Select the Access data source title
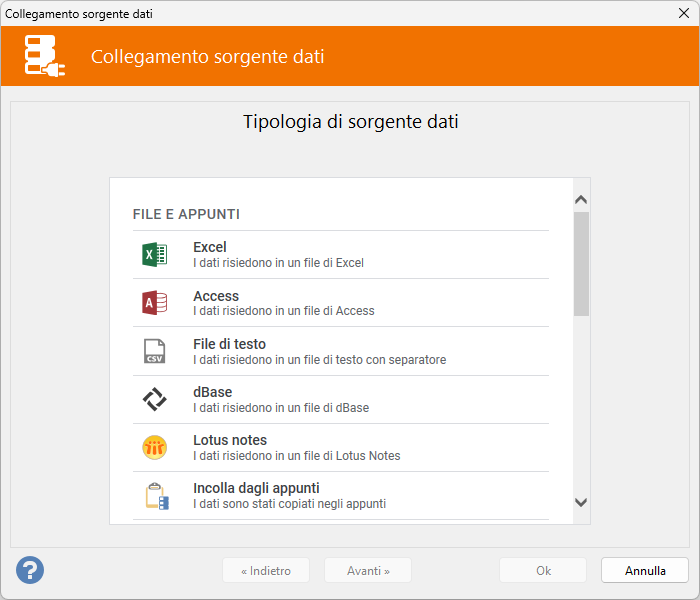Viewport: 700px width, 600px height. pos(216,296)
